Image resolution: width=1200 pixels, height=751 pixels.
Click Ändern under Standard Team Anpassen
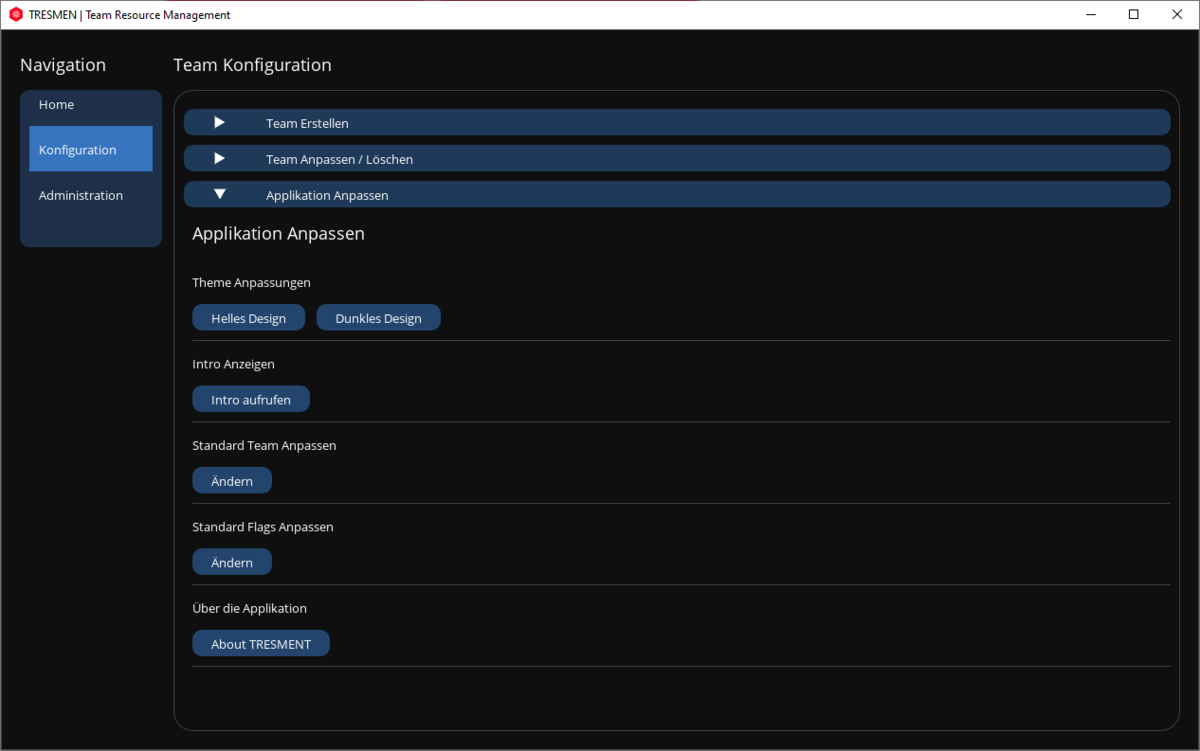pyautogui.click(x=232, y=481)
